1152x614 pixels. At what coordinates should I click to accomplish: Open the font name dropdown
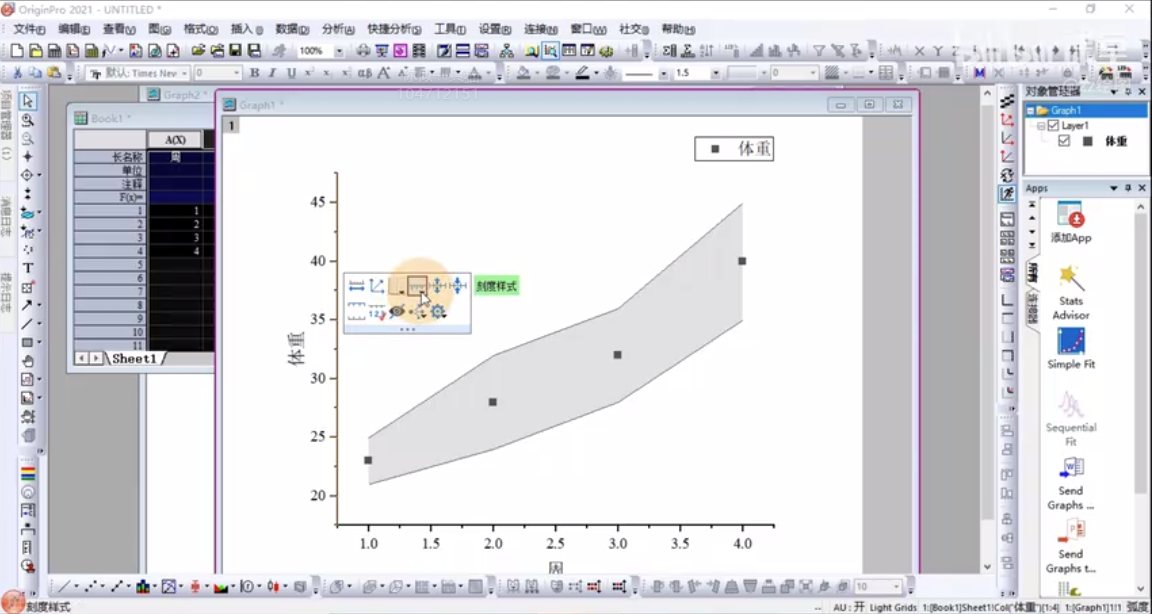pyautogui.click(x=184, y=73)
